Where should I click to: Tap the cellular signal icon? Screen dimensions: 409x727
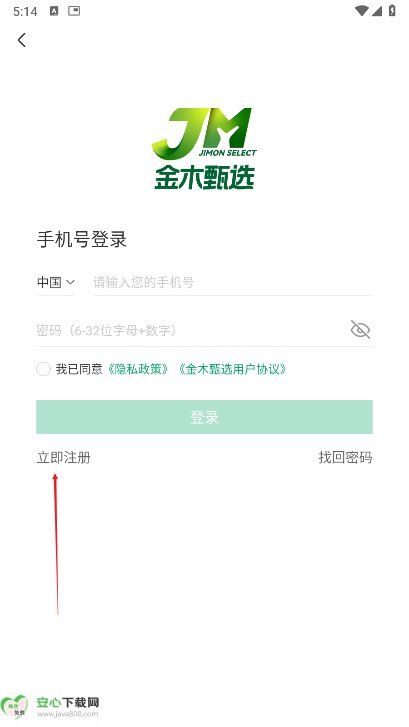pyautogui.click(x=377, y=11)
